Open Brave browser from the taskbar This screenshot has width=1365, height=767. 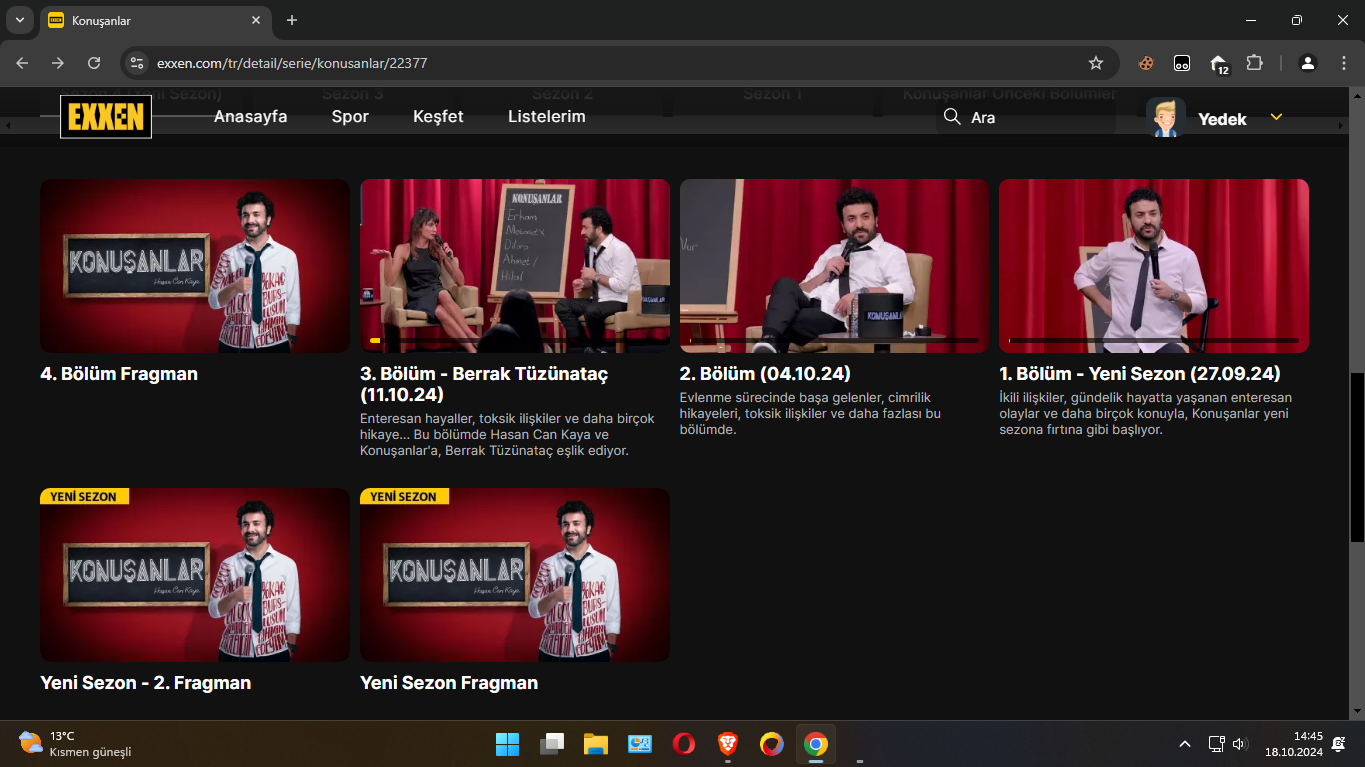(x=728, y=744)
